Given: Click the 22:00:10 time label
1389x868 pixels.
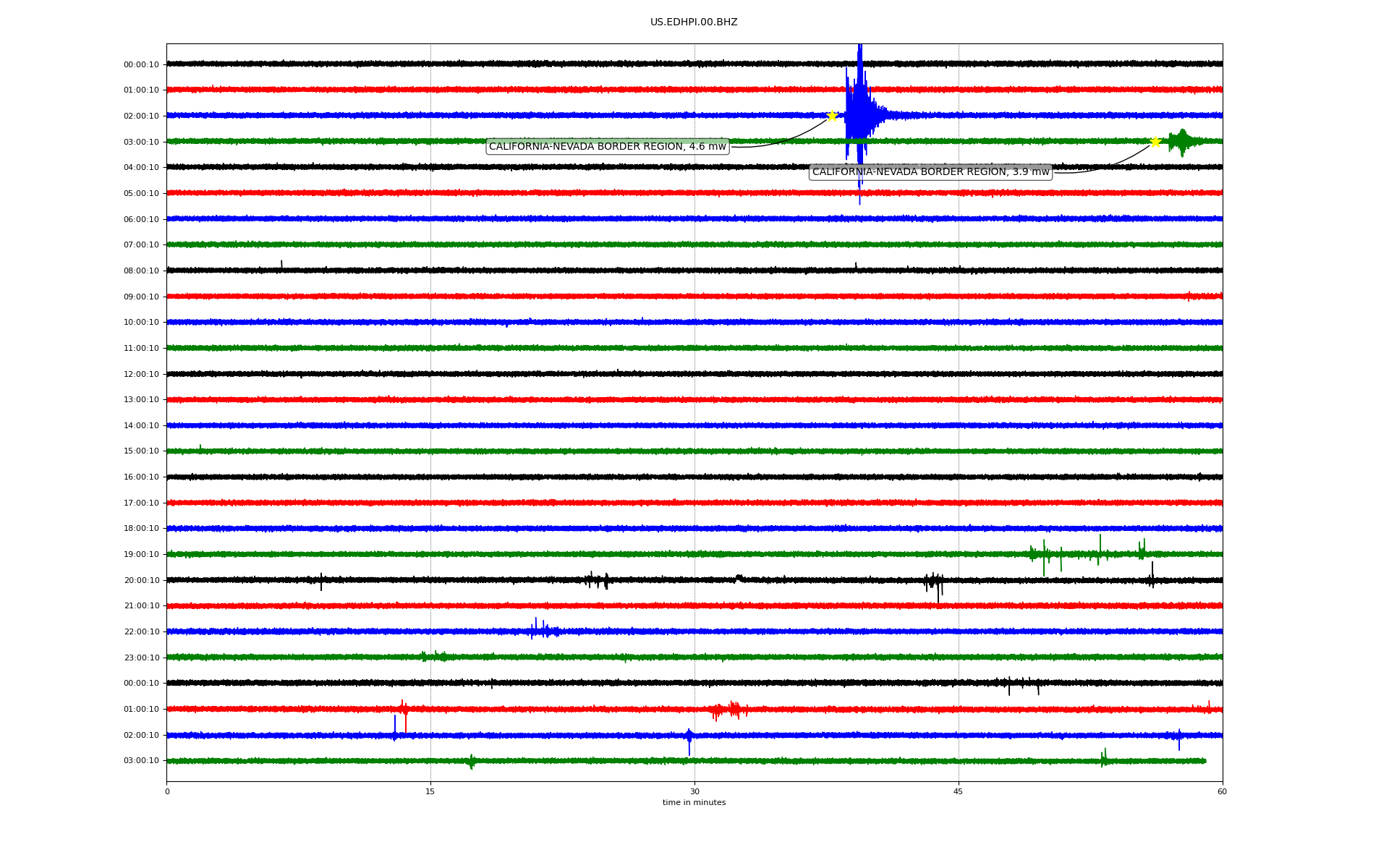Looking at the screenshot, I should tap(141, 632).
